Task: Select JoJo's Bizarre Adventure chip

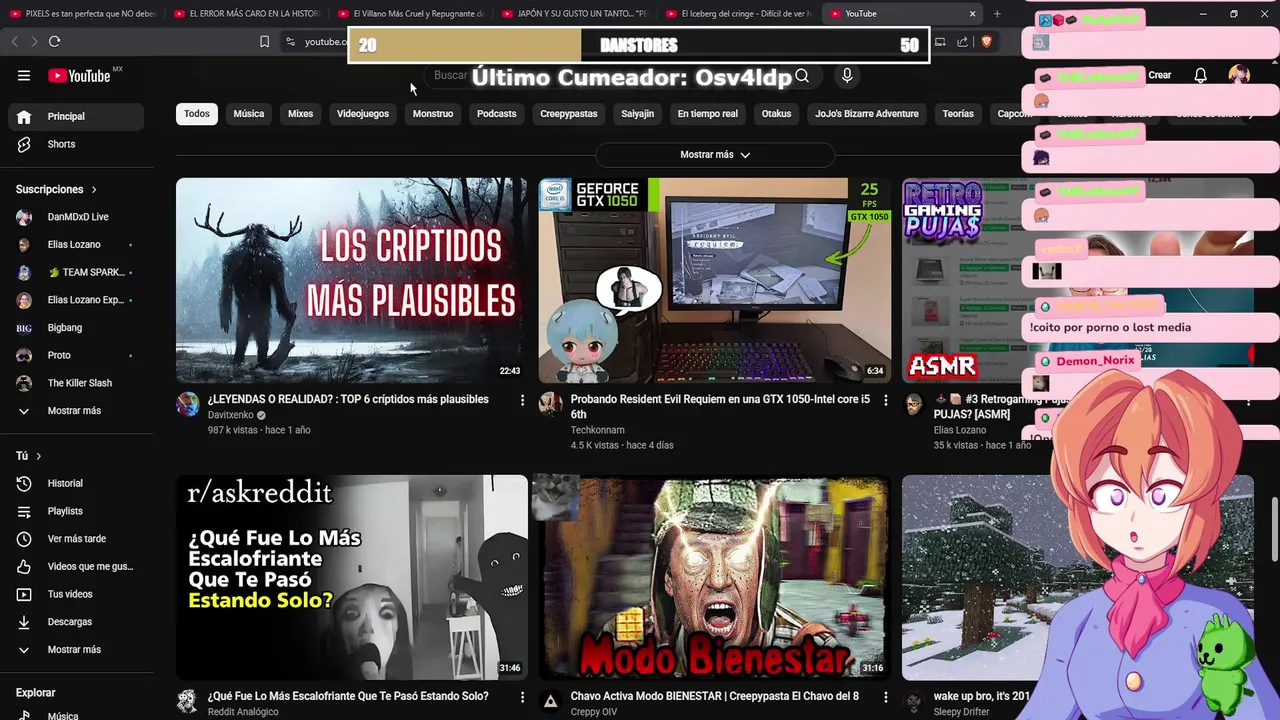Action: (867, 114)
